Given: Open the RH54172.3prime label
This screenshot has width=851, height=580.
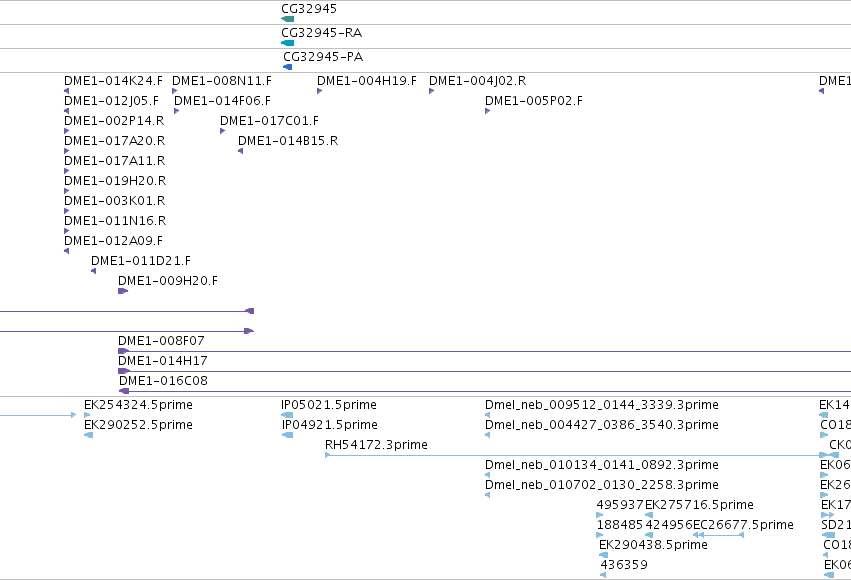Looking at the screenshot, I should tap(376, 445).
